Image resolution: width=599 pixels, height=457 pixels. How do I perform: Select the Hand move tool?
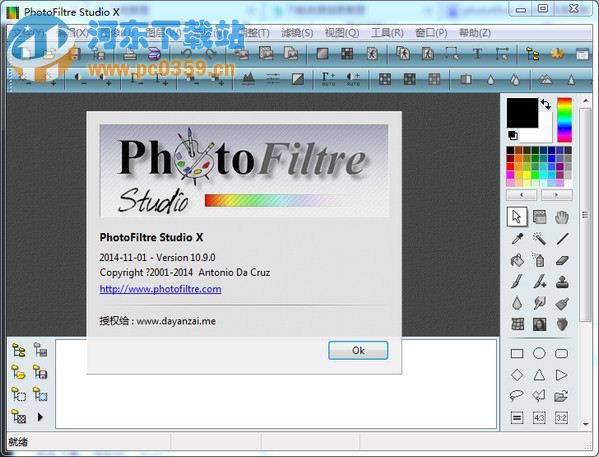coord(562,217)
